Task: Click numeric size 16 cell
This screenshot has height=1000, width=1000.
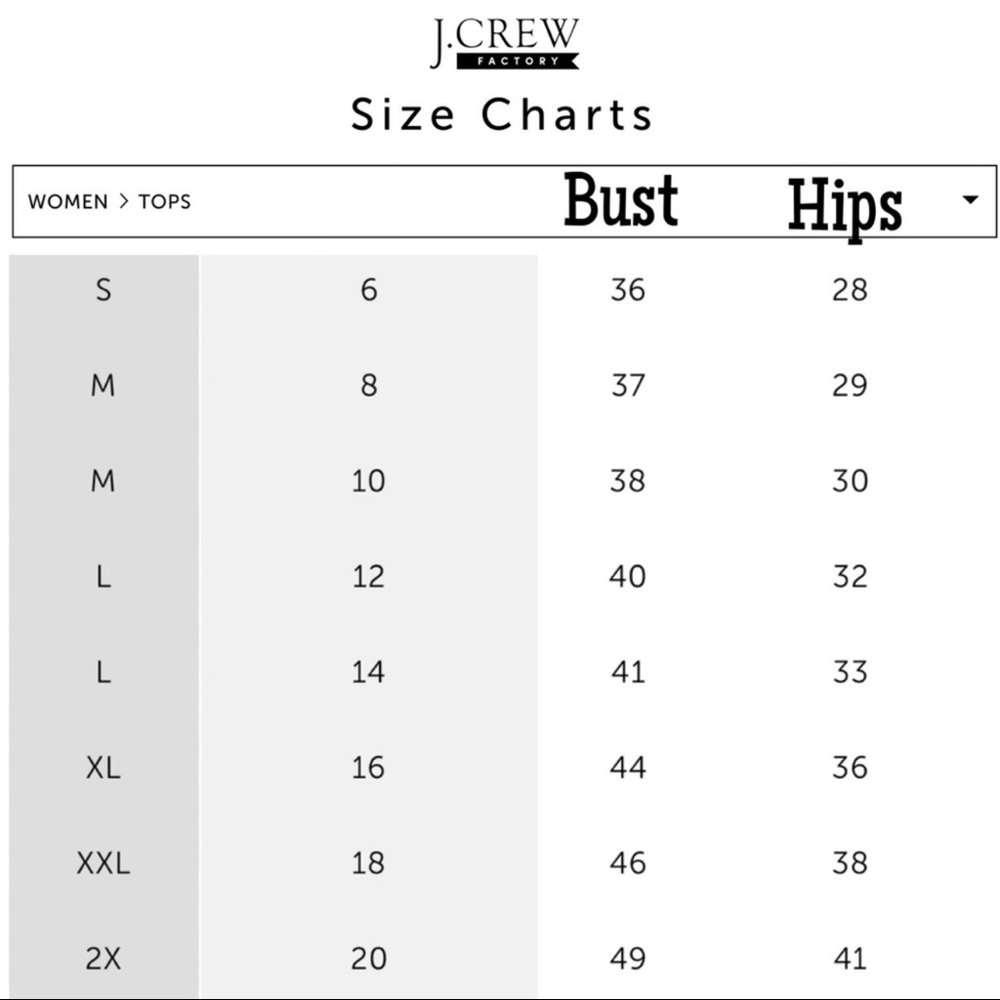Action: tap(369, 767)
